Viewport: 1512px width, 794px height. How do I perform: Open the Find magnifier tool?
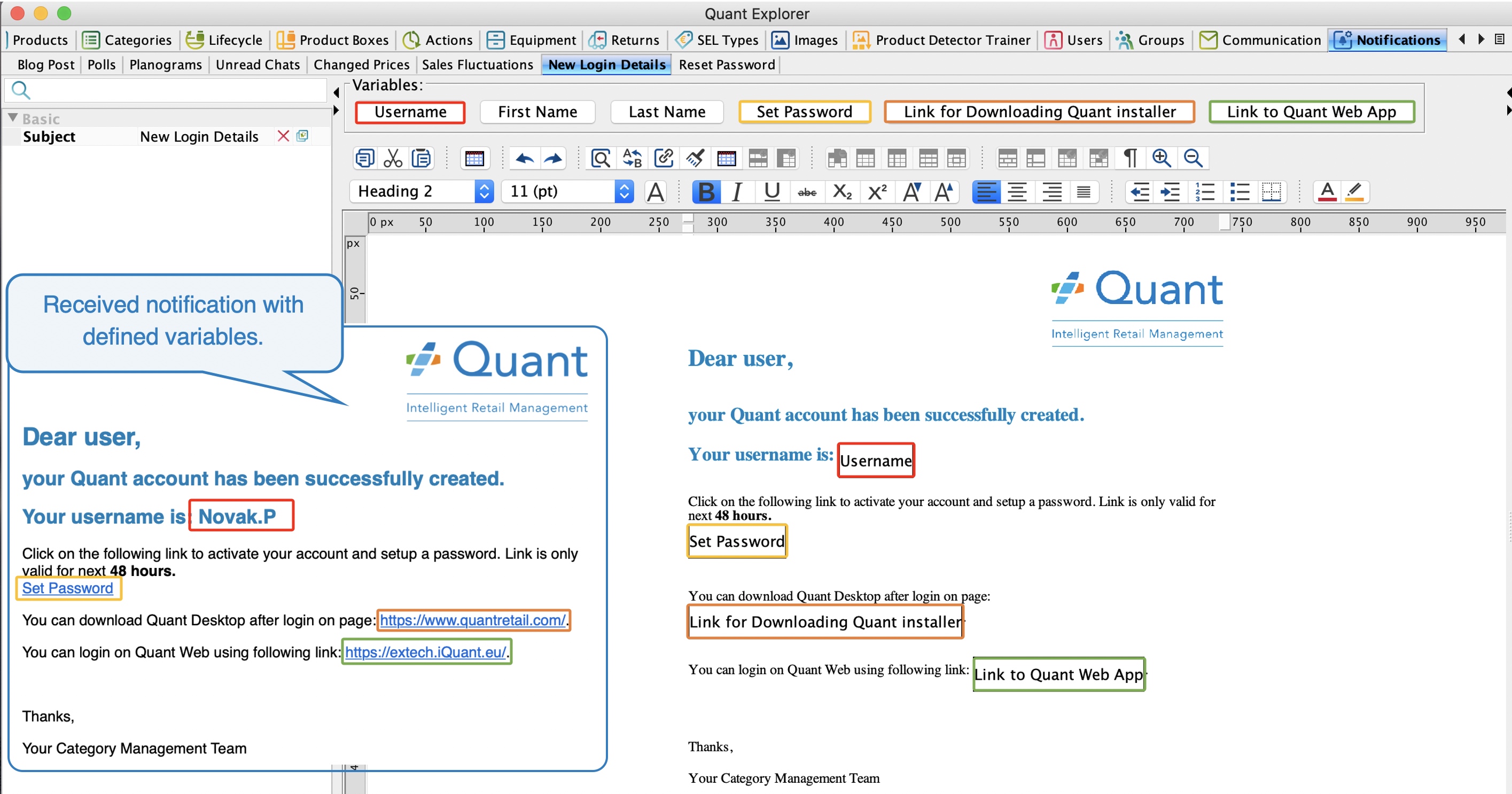click(x=601, y=158)
